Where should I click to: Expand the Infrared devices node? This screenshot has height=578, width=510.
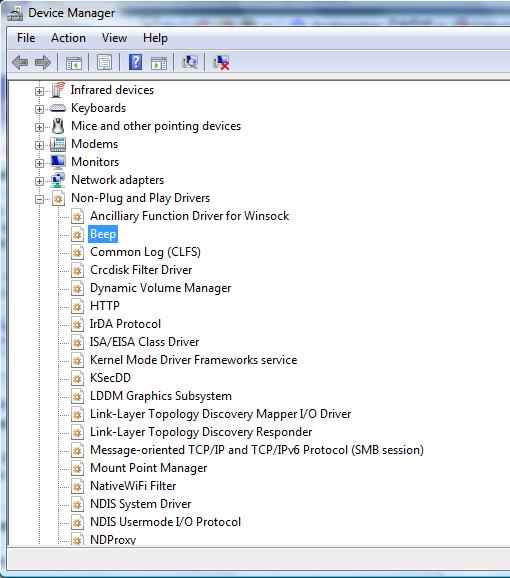click(x=39, y=91)
